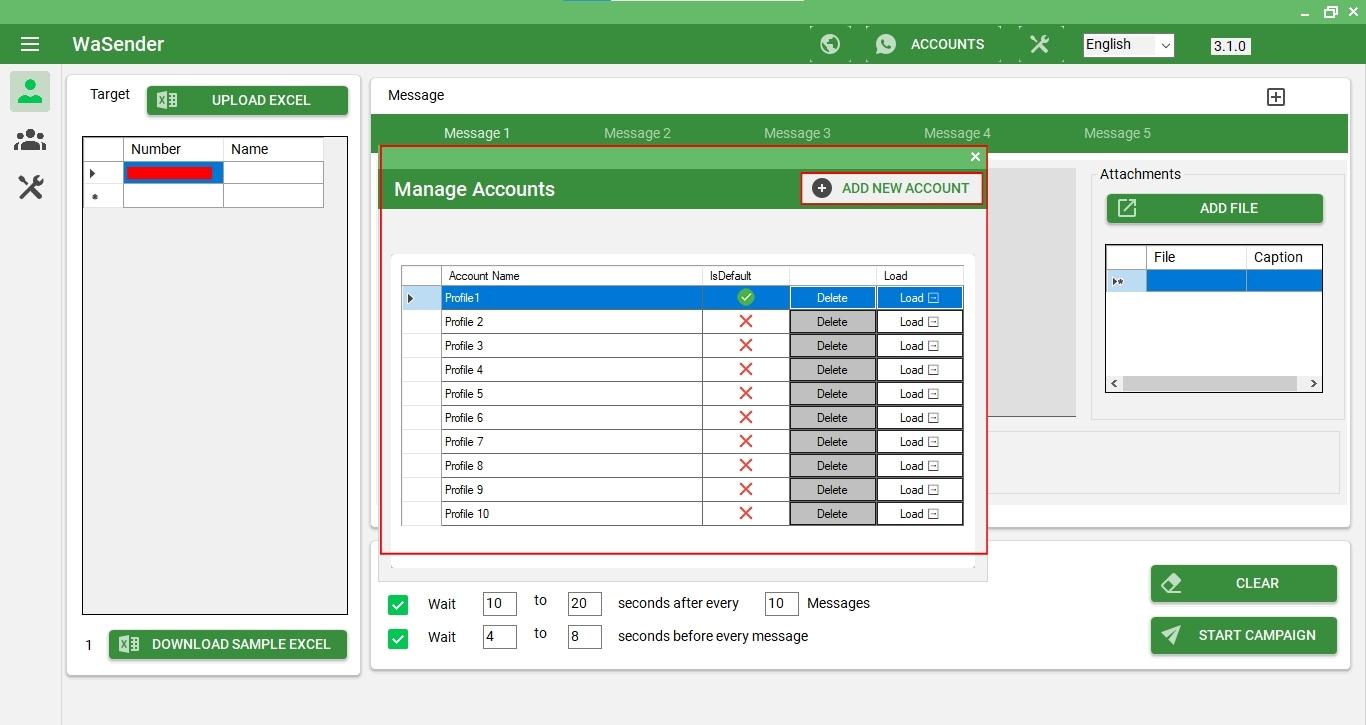Delete Profile 5 account
This screenshot has width=1366, height=725.
coord(832,394)
